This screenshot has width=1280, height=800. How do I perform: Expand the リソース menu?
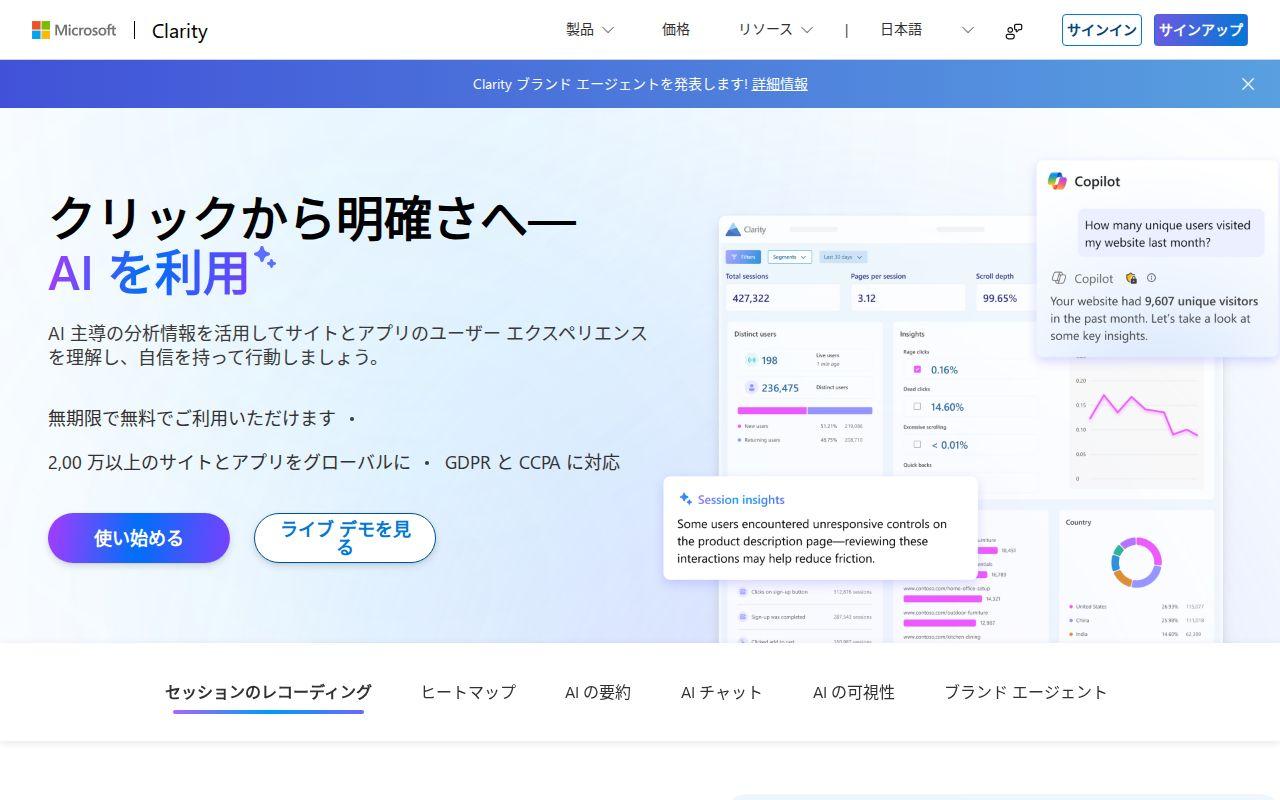[776, 30]
